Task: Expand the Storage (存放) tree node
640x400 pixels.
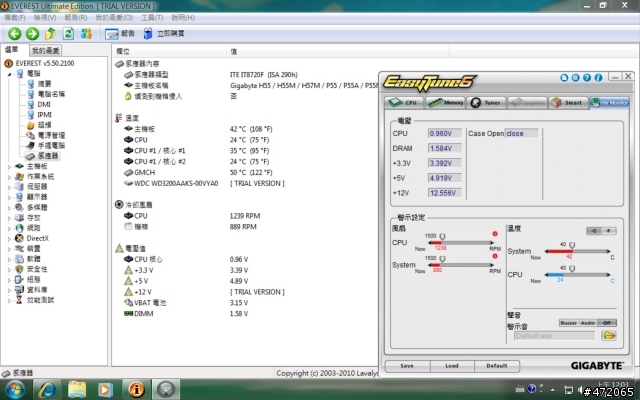Action: click(x=9, y=218)
